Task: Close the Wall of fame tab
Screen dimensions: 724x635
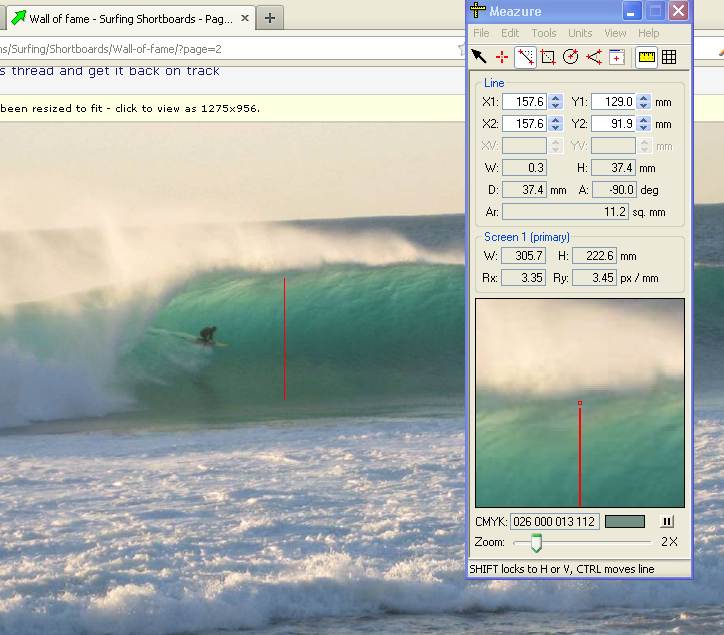Action: [245, 19]
